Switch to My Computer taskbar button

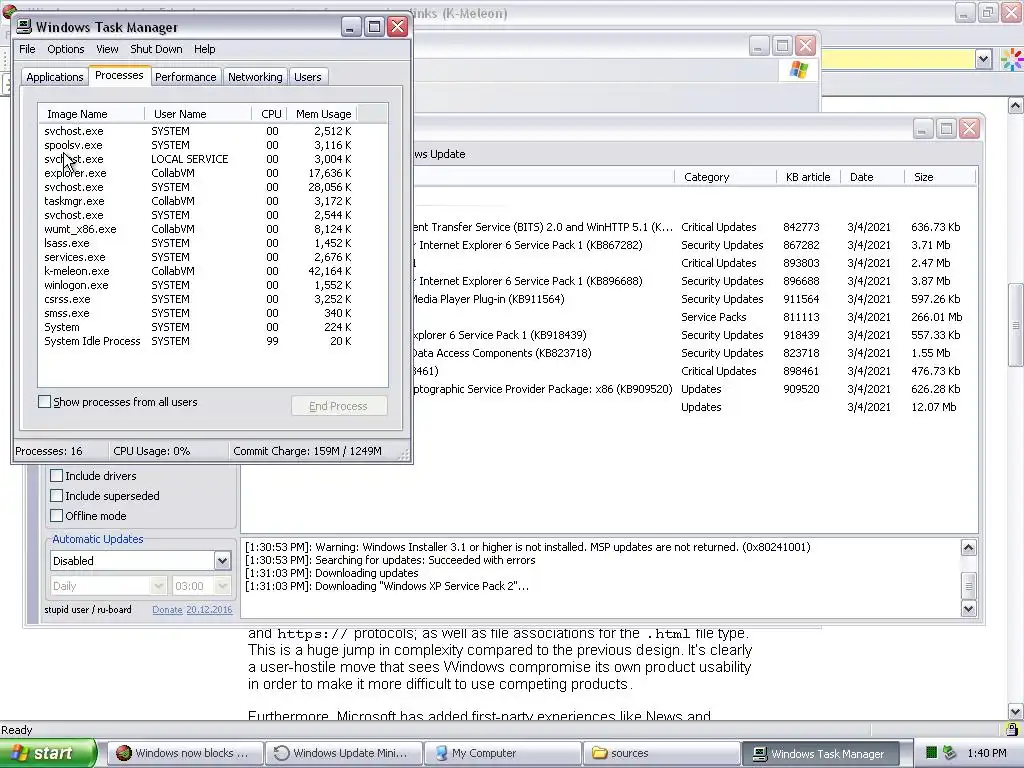tap(502, 753)
